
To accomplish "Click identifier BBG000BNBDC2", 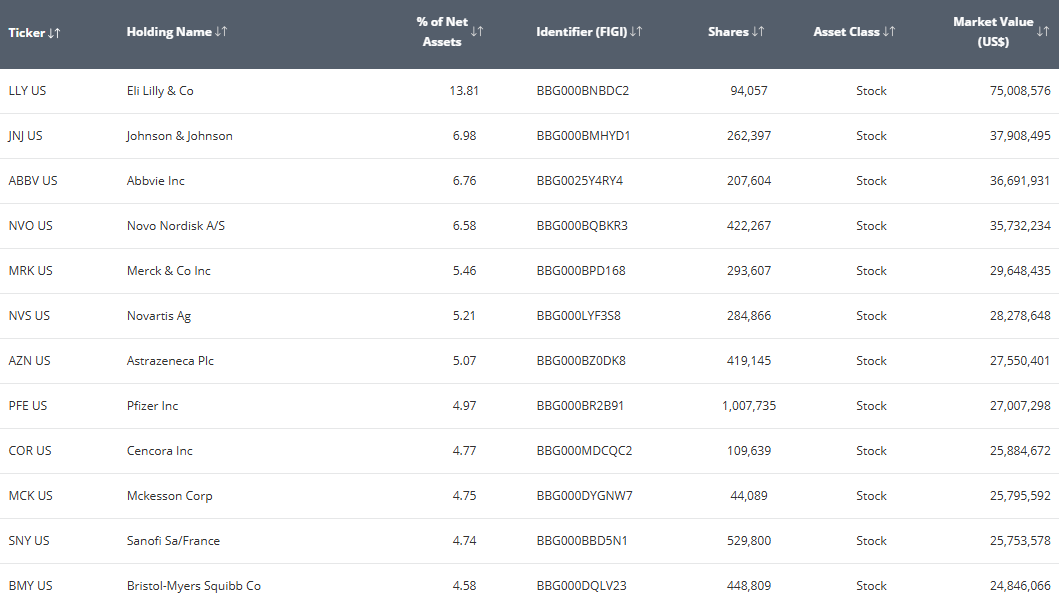I will pyautogui.click(x=583, y=90).
